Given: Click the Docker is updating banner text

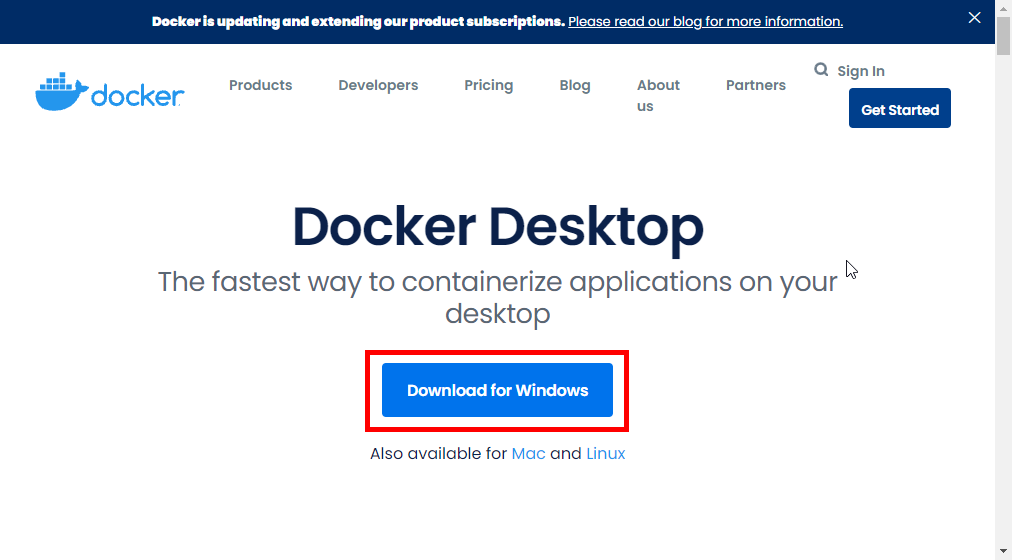Looking at the screenshot, I should click(358, 21).
